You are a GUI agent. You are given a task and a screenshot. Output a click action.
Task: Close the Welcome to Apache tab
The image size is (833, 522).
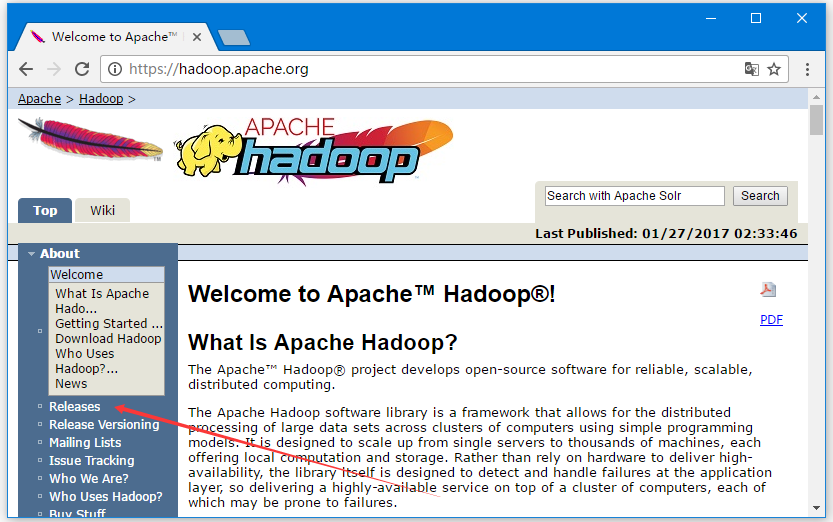coord(197,37)
